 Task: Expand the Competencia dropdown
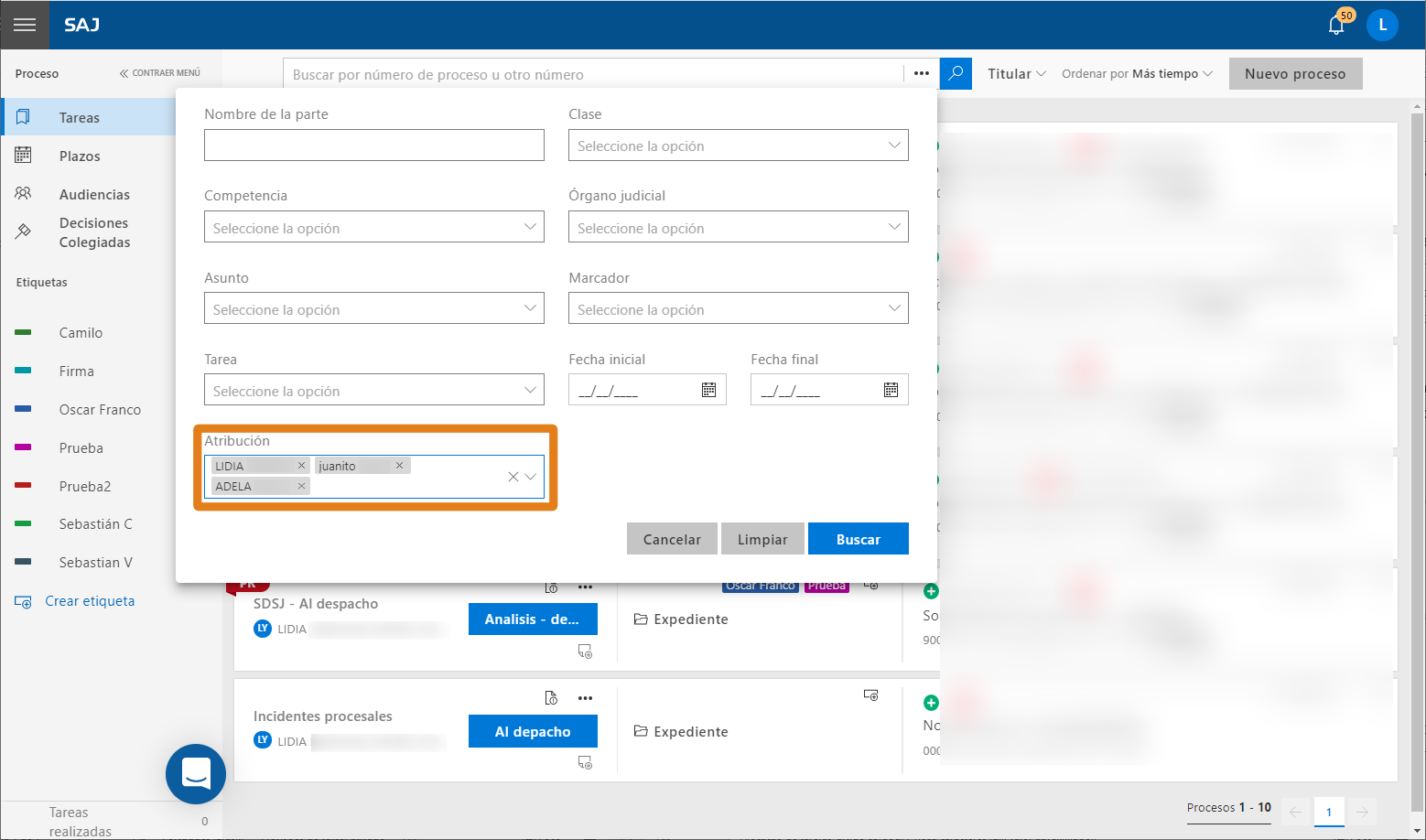pos(373,227)
